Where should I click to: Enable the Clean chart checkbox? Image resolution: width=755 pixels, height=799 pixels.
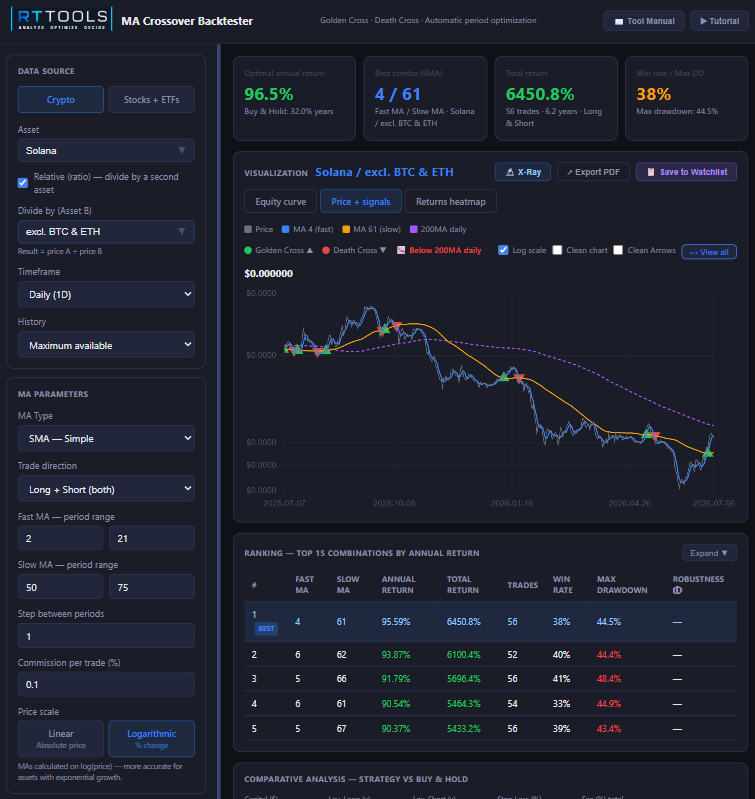[x=557, y=250]
